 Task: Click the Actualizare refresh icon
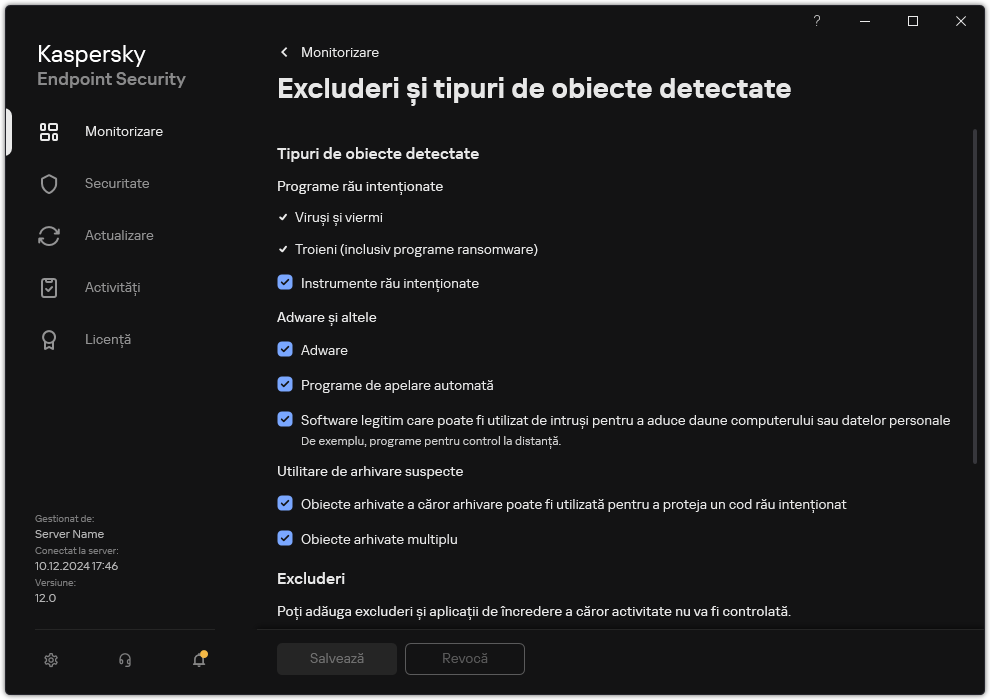pos(49,236)
